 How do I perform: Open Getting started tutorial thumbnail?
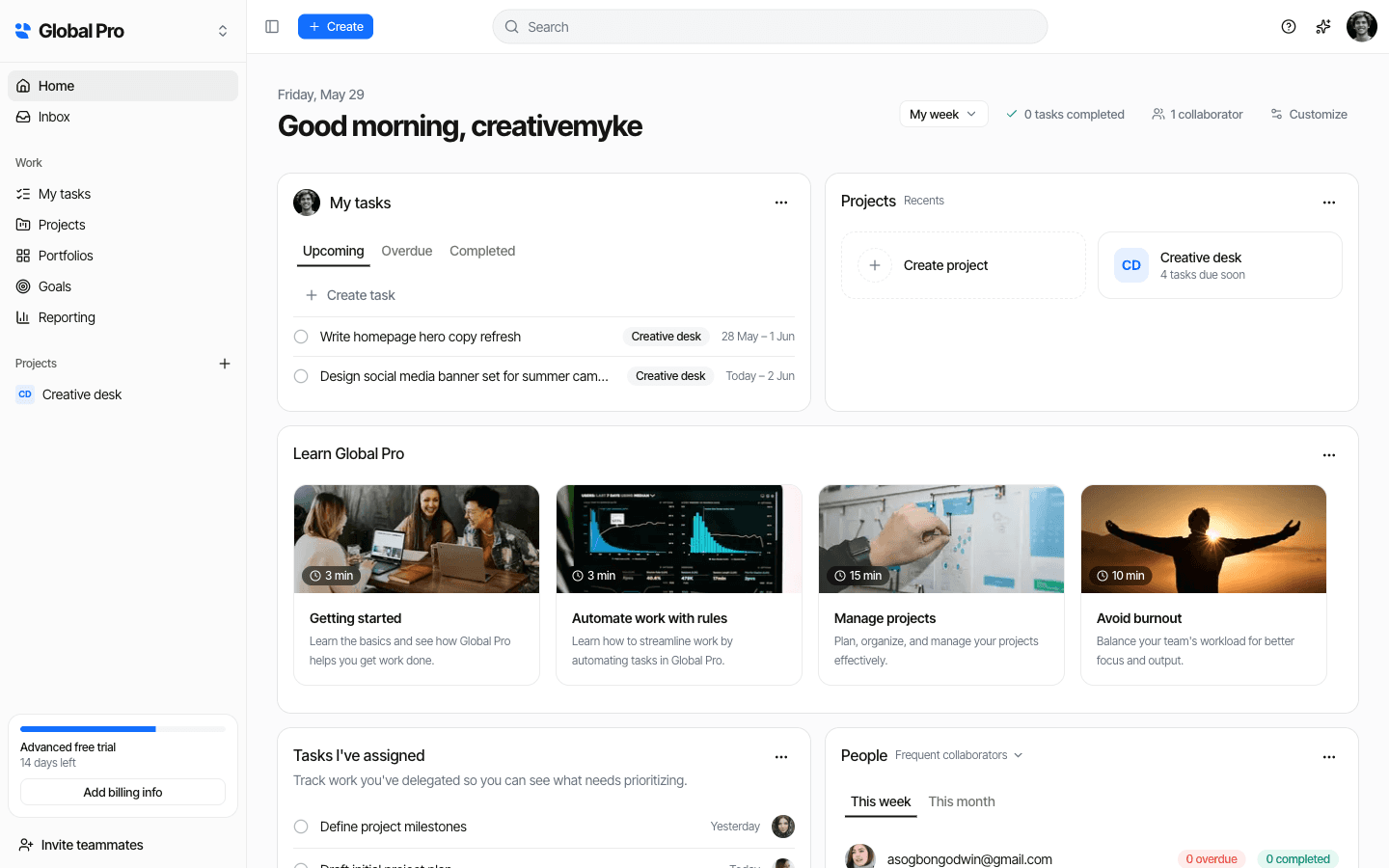[x=417, y=539]
